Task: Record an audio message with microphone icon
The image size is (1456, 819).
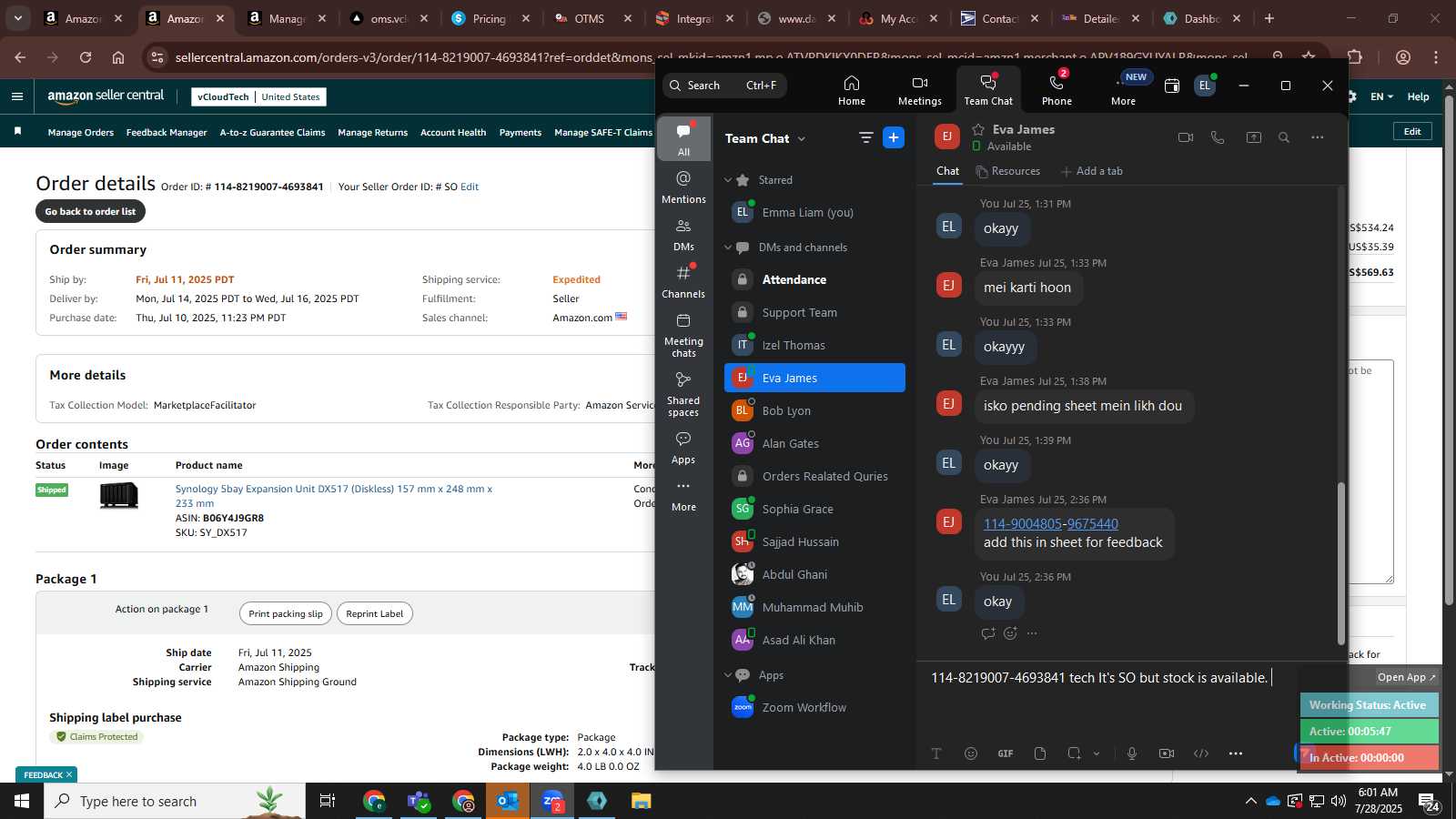Action: [x=1132, y=753]
